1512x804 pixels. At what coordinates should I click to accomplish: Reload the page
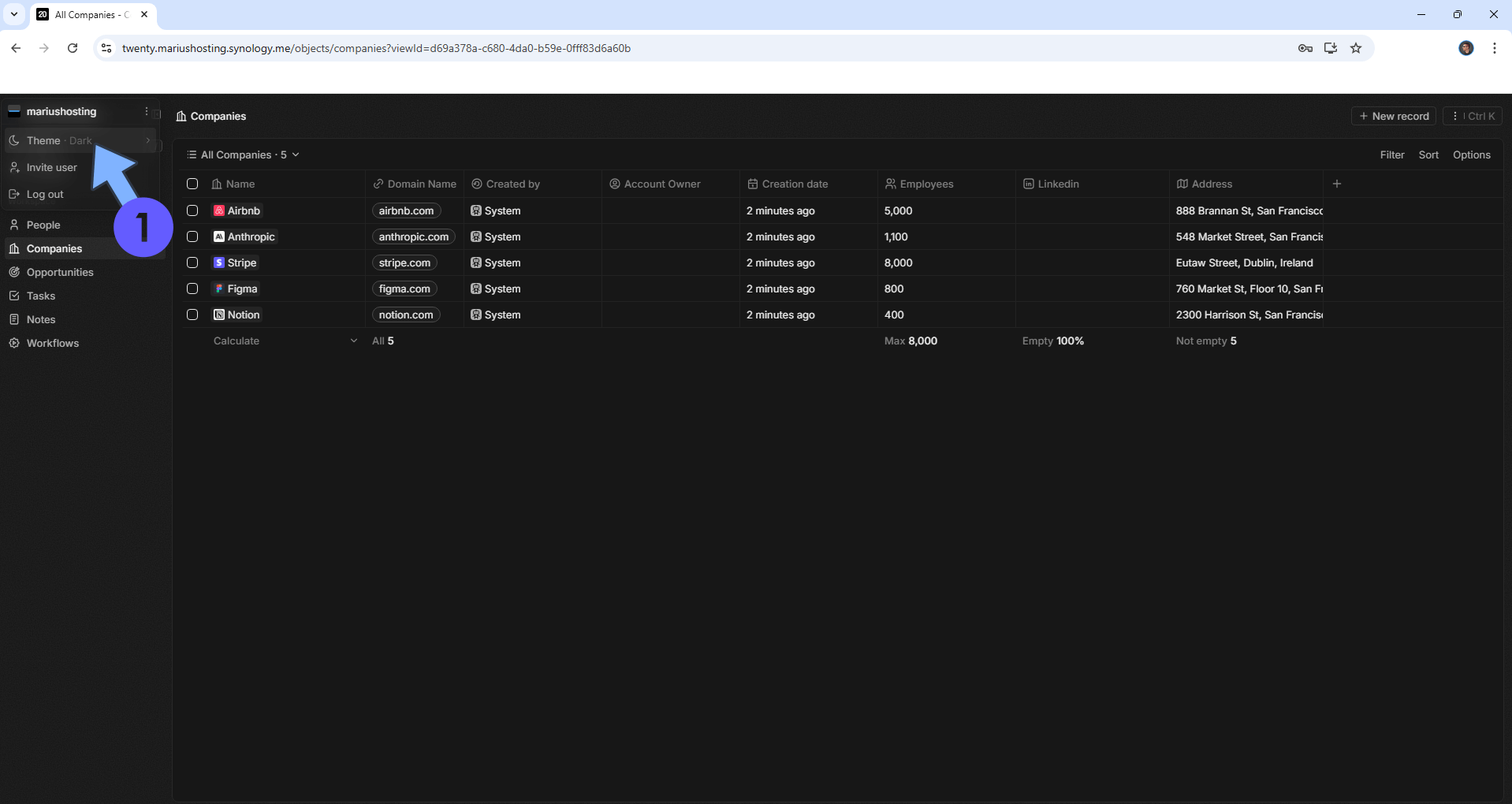click(x=73, y=48)
